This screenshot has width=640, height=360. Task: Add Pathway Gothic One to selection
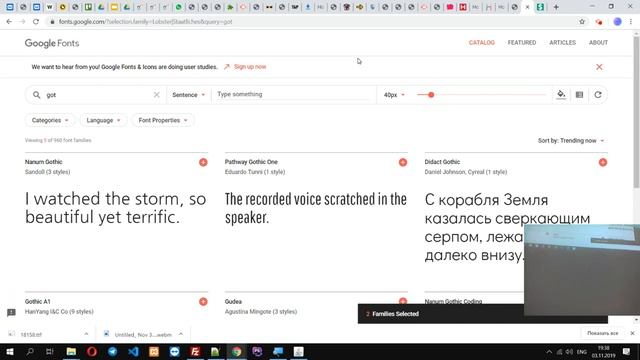[403, 162]
